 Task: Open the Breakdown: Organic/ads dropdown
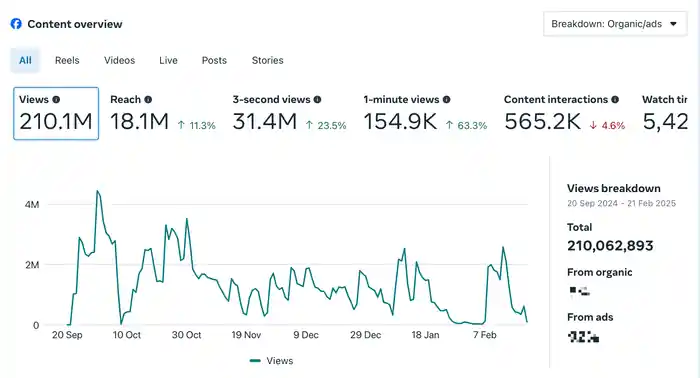coord(615,24)
